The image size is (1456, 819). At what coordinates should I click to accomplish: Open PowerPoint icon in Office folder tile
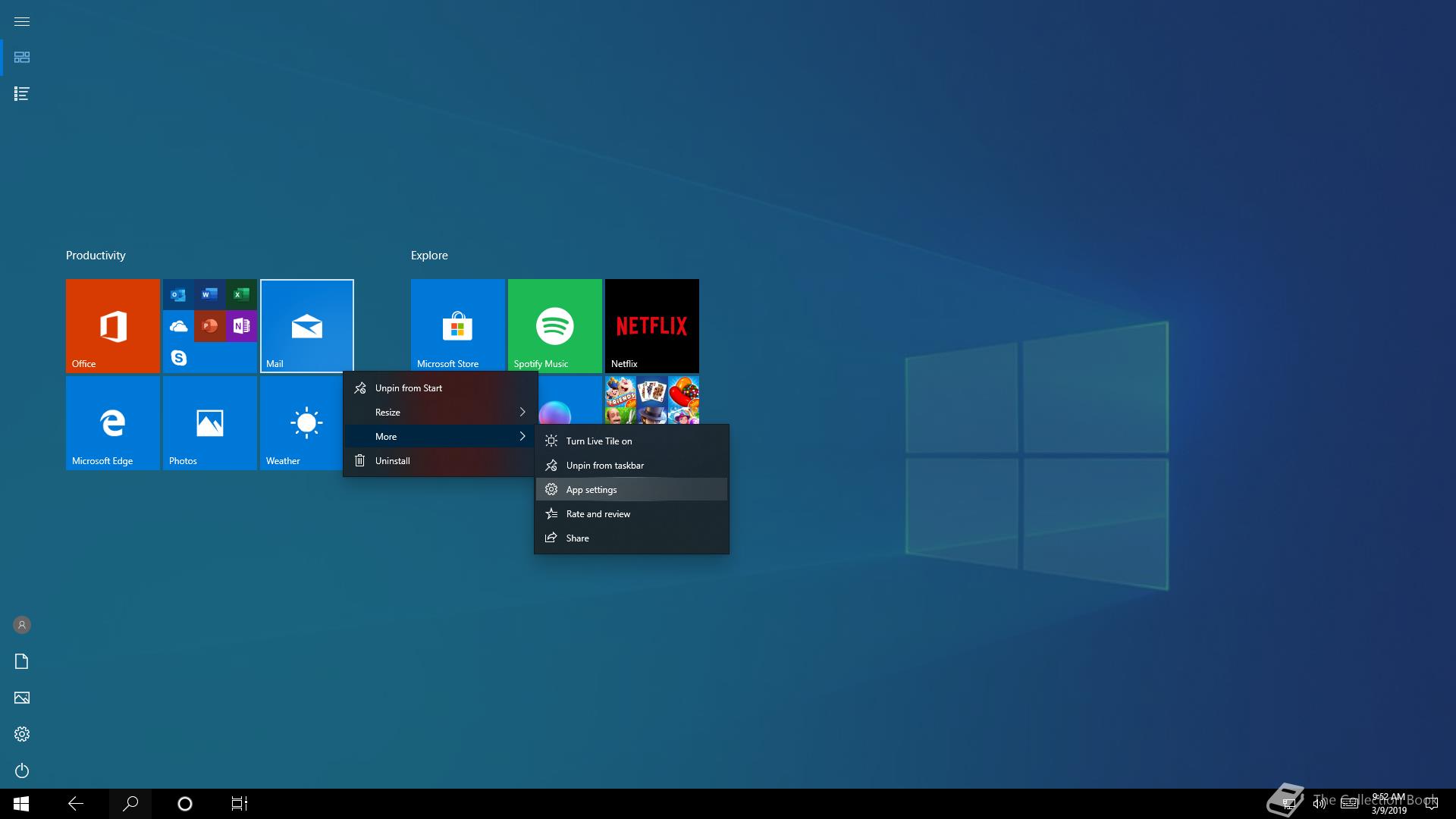pyautogui.click(x=210, y=326)
